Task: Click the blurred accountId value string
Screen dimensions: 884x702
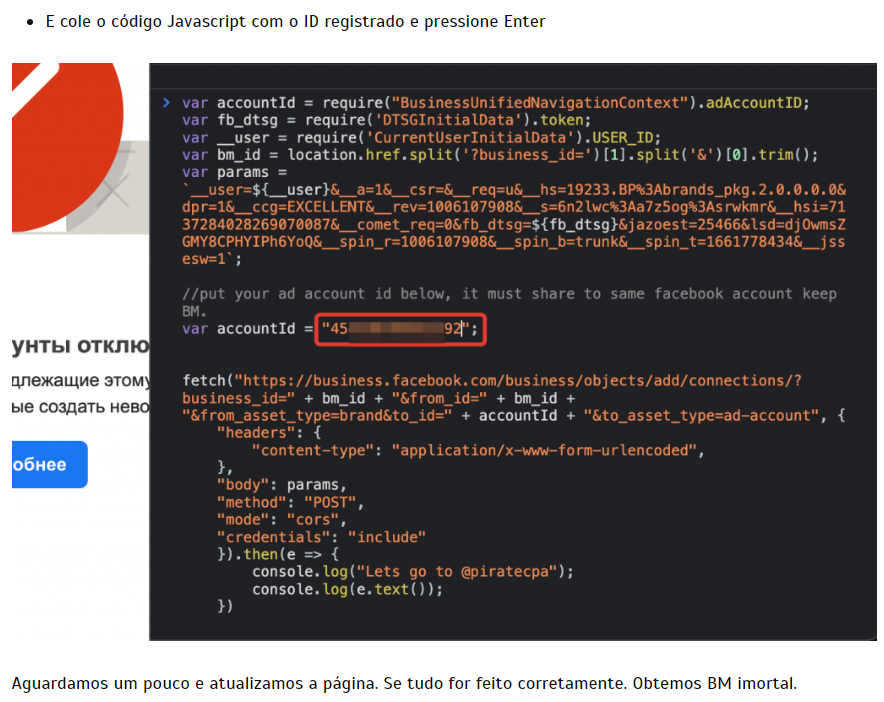Action: pyautogui.click(x=395, y=329)
